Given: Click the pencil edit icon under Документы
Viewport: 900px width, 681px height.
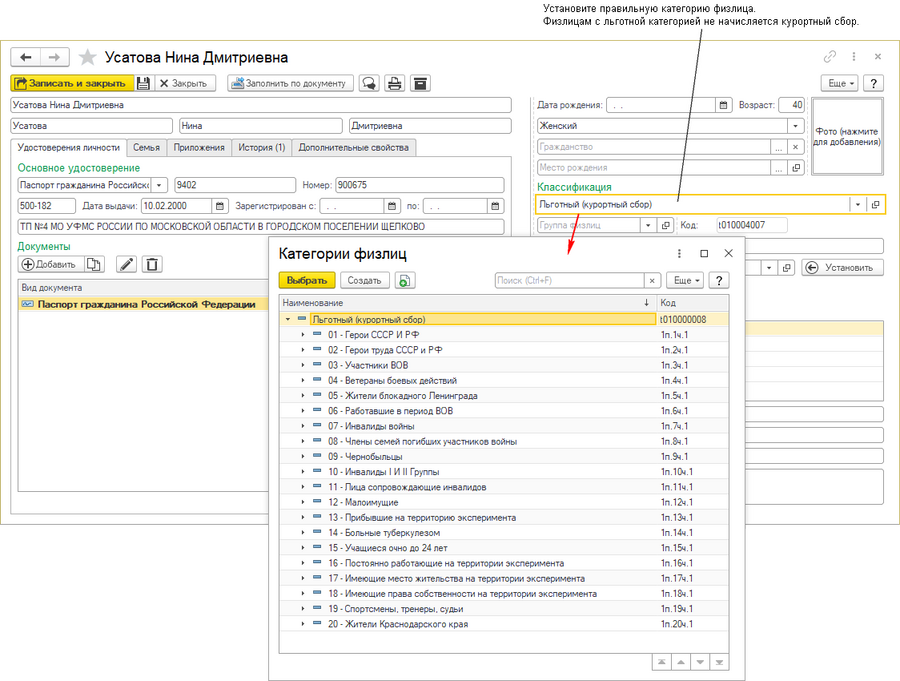Looking at the screenshot, I should click(126, 264).
